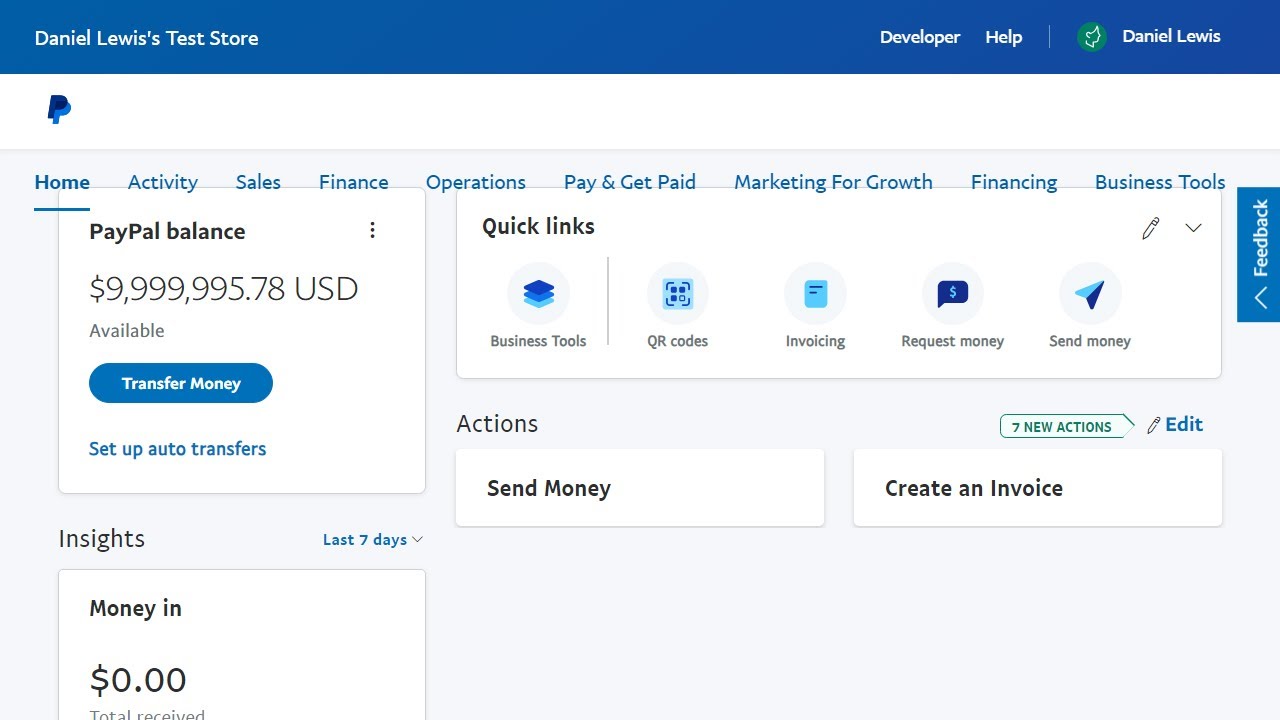Image resolution: width=1280 pixels, height=720 pixels.
Task: Edit Quick links with pencil icon
Action: (1151, 228)
